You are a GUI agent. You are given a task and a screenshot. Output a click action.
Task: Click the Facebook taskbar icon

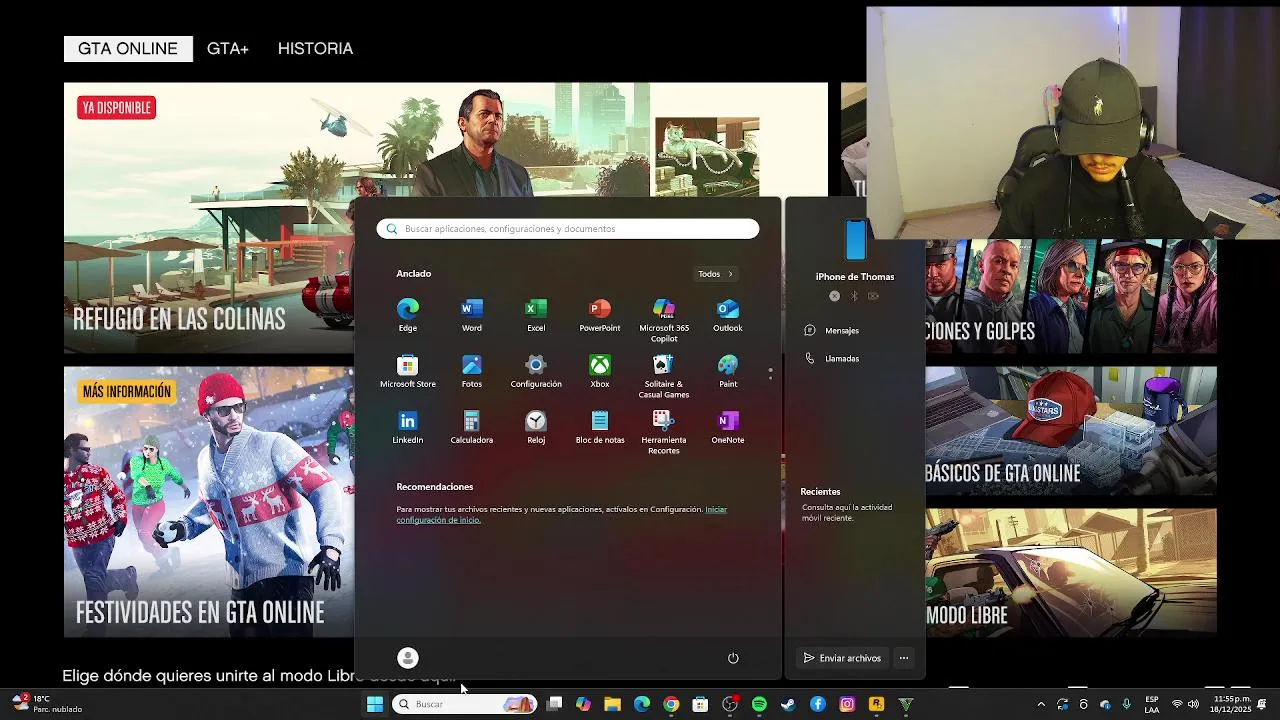point(818,704)
